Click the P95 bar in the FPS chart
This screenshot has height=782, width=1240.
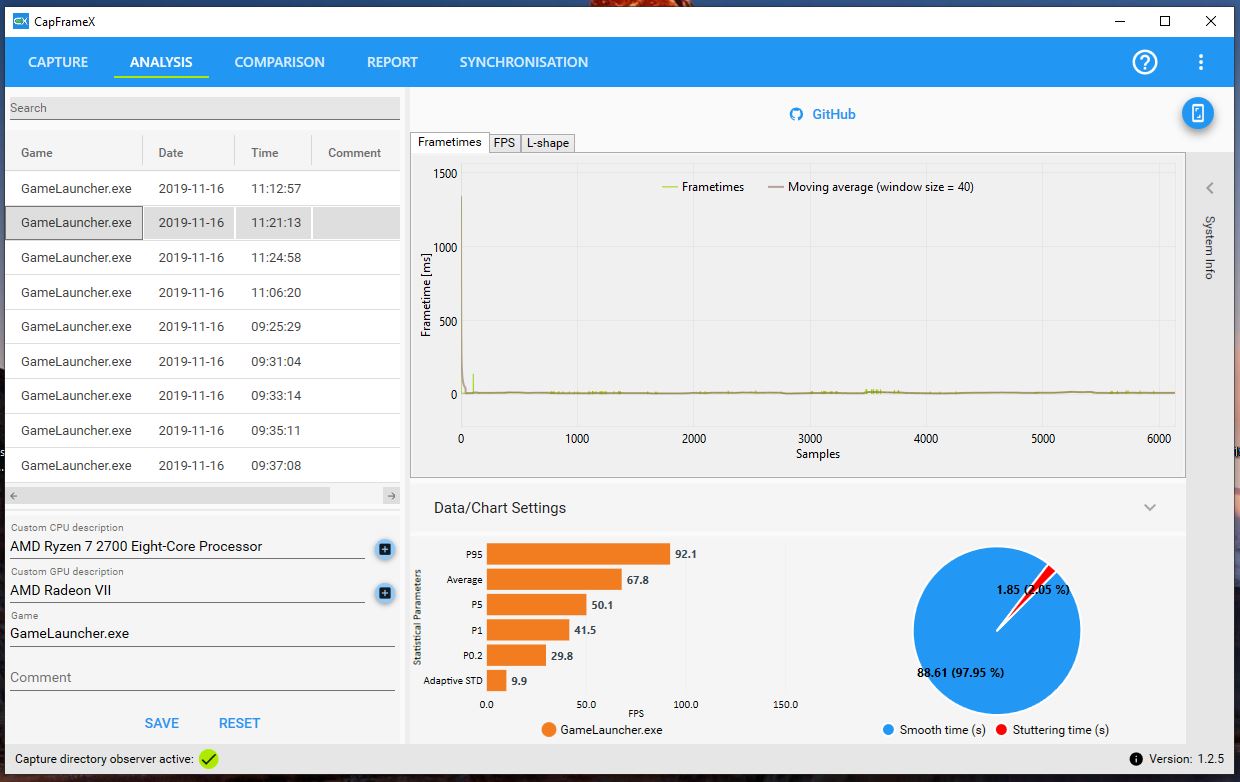tap(578, 554)
